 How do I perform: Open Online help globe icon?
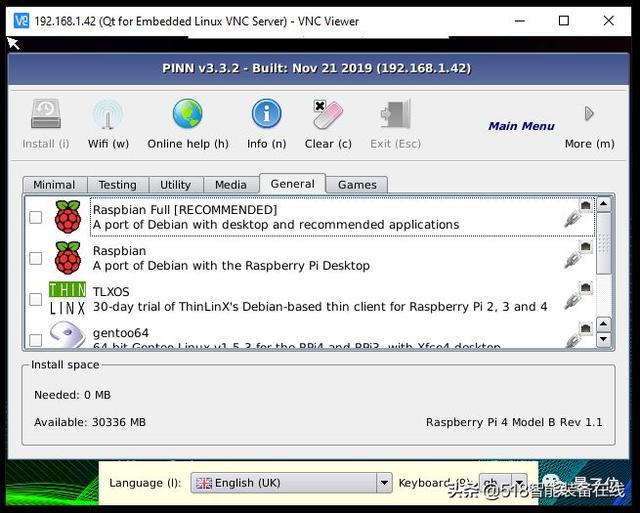coord(187,114)
